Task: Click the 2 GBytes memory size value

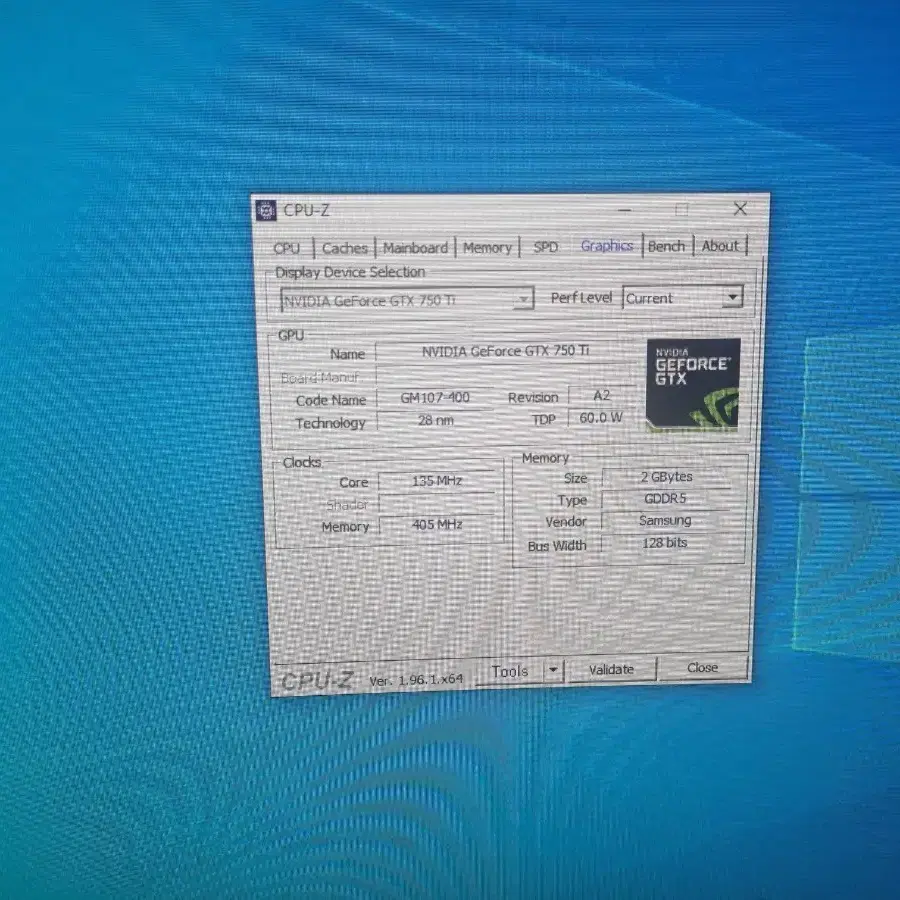Action: (666, 477)
